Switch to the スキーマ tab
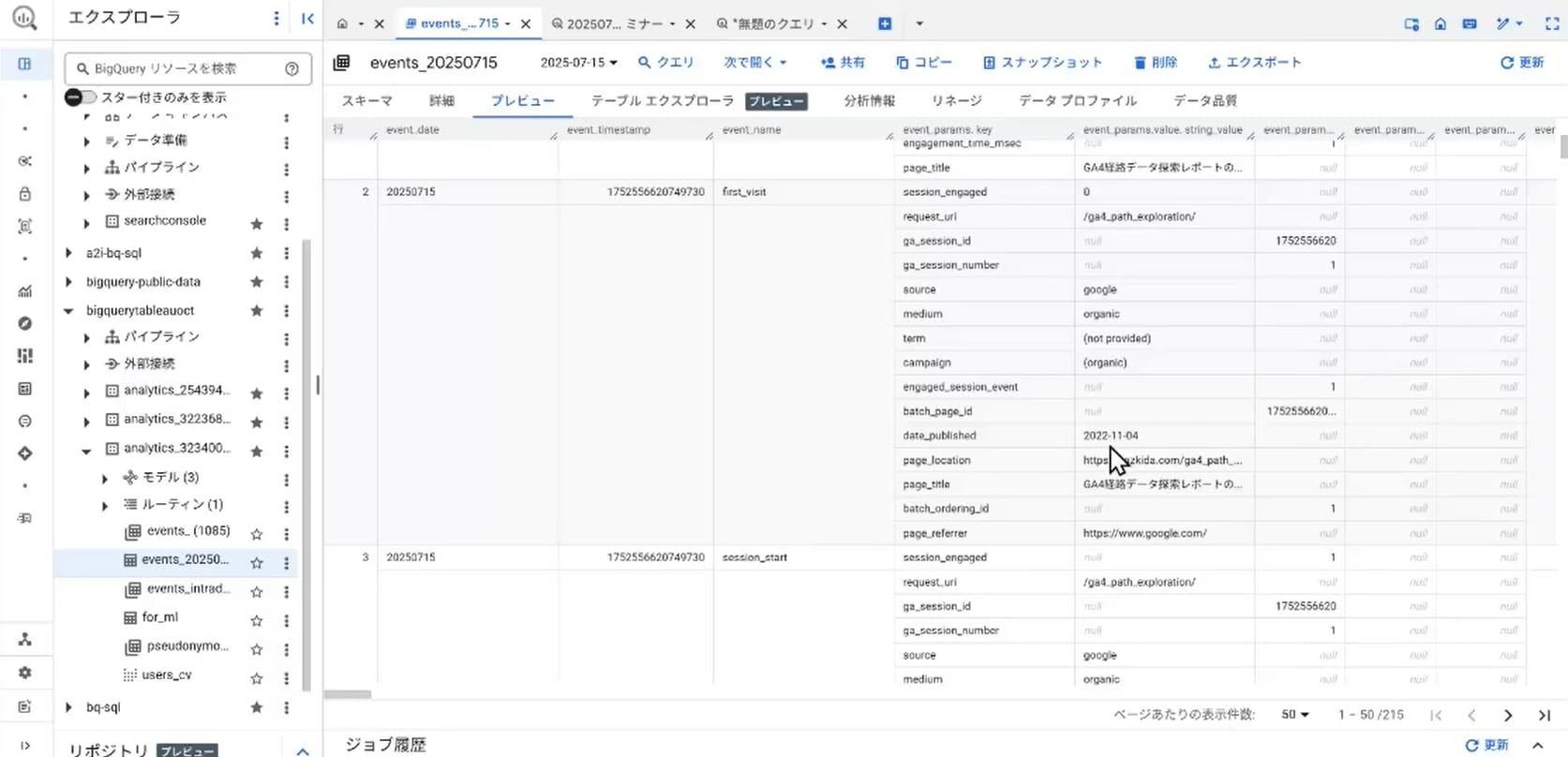 tap(366, 100)
